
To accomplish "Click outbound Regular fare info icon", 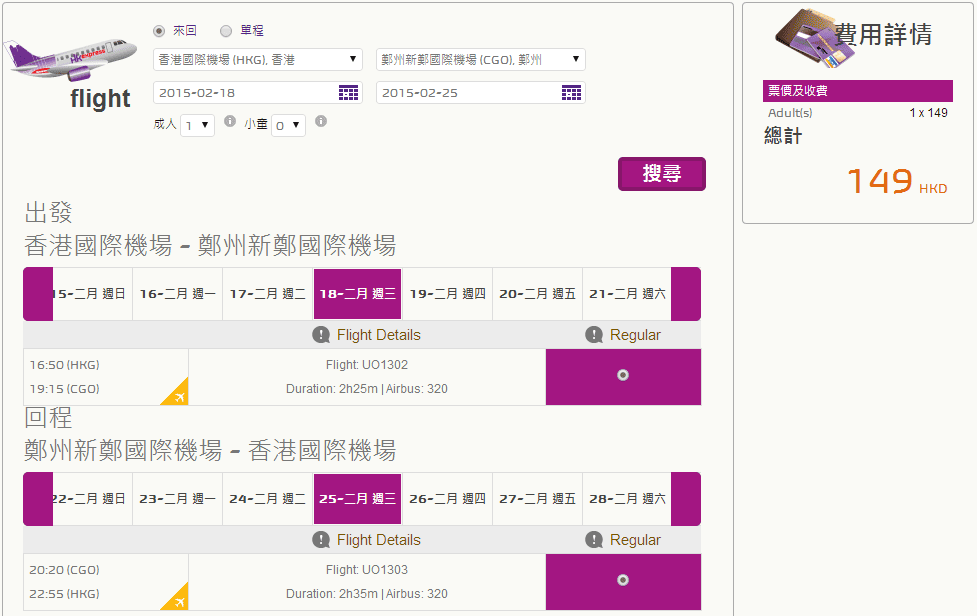I will pyautogui.click(x=594, y=335).
